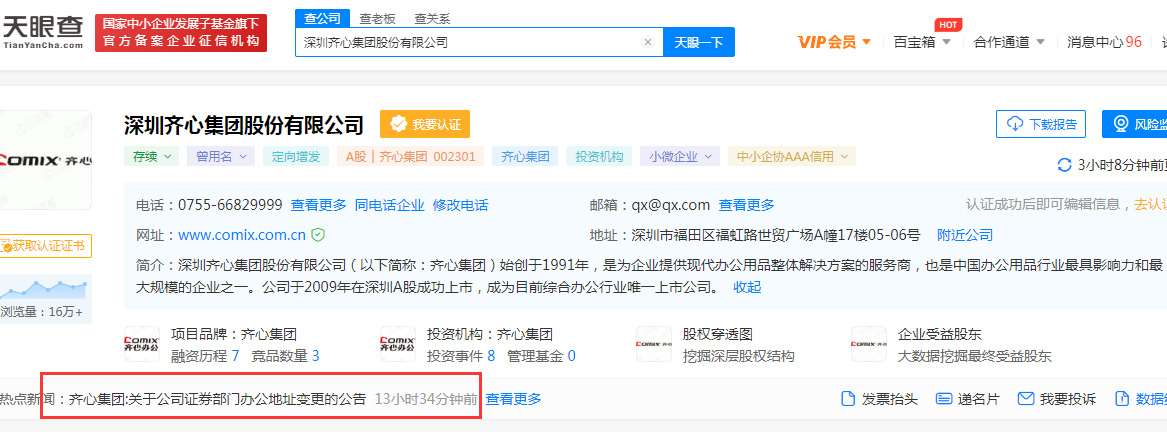Open the 合作通道 dropdown menu

coord(1009,42)
